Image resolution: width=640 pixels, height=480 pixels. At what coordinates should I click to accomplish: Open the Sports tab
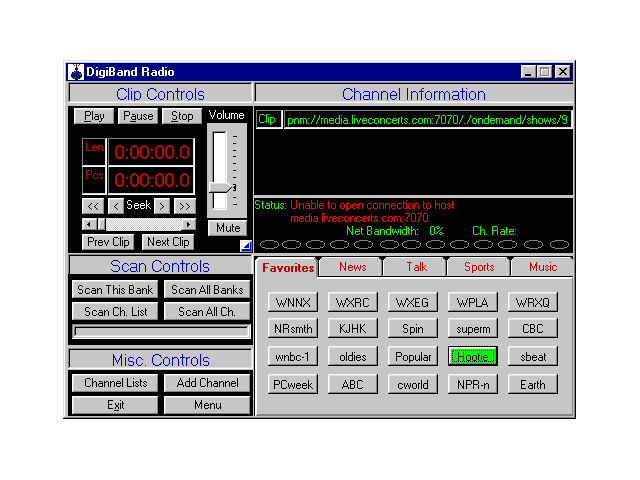point(479,267)
